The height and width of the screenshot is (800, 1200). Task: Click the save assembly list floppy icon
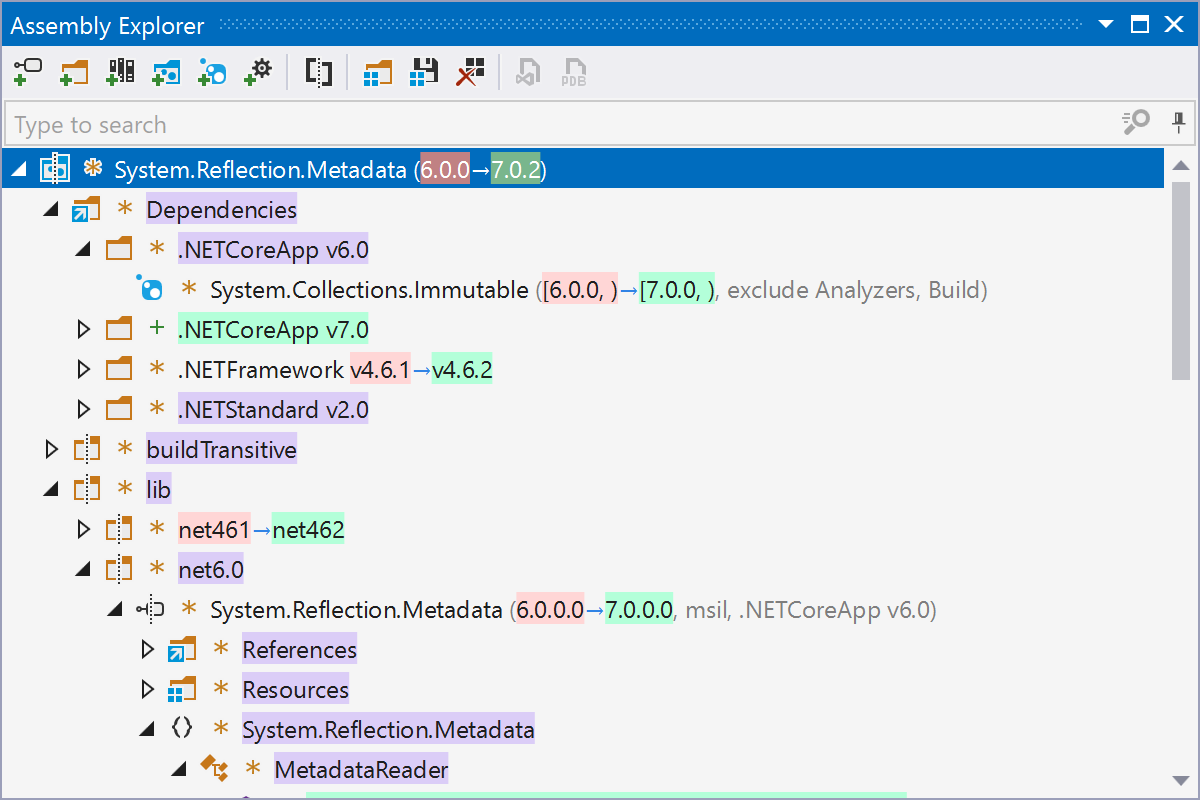425,72
